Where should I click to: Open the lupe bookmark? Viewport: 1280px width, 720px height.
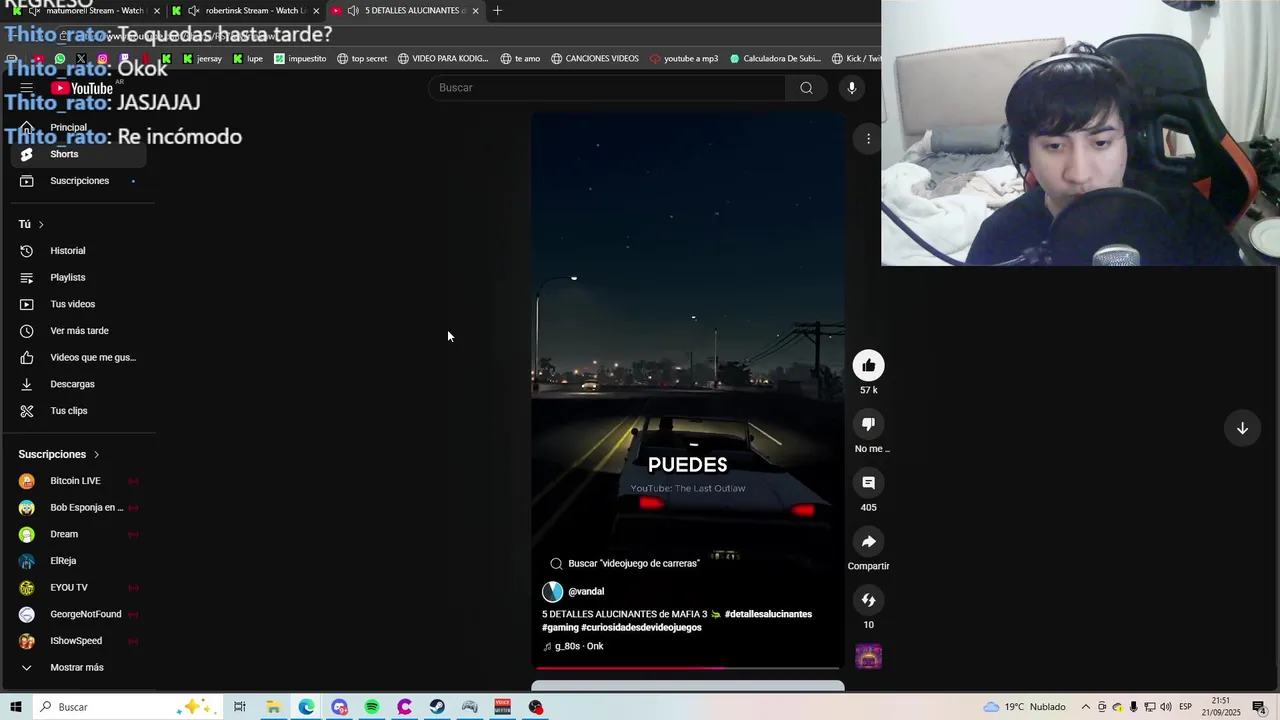pos(248,59)
